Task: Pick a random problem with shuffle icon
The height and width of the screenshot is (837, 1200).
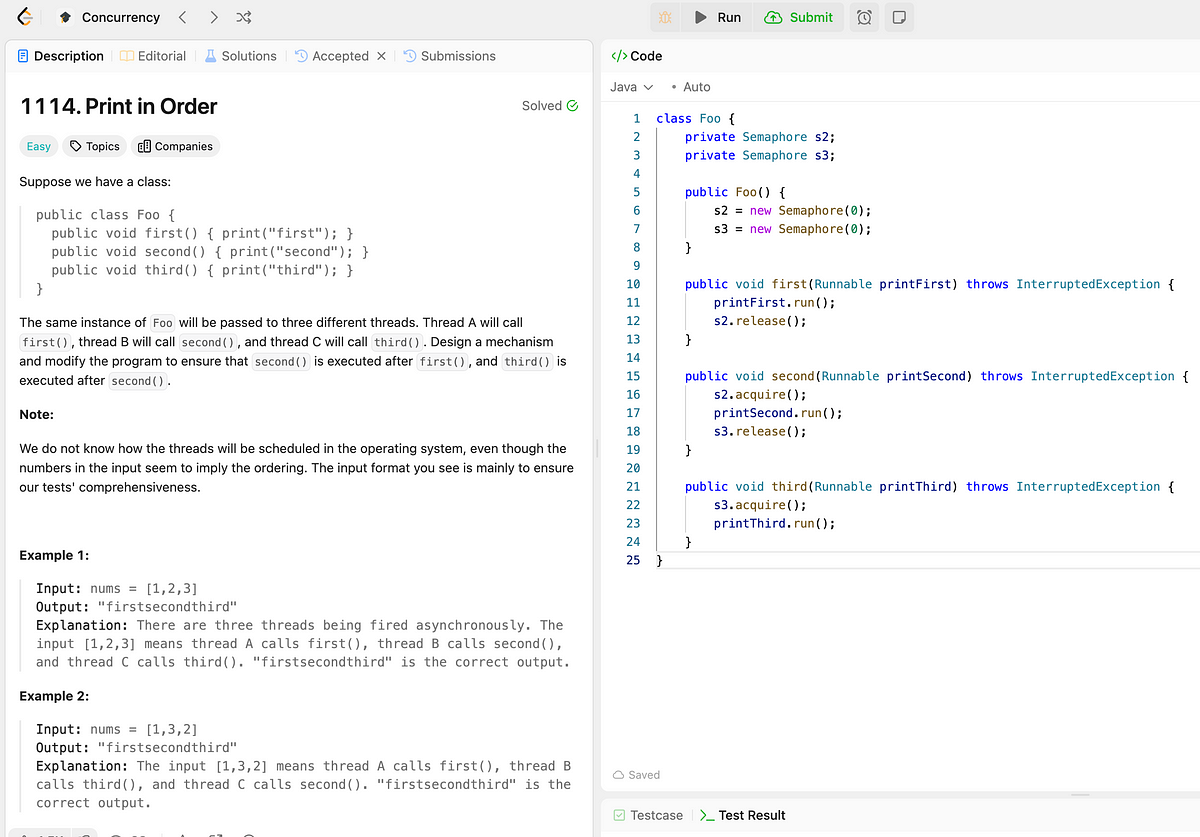Action: (x=244, y=17)
